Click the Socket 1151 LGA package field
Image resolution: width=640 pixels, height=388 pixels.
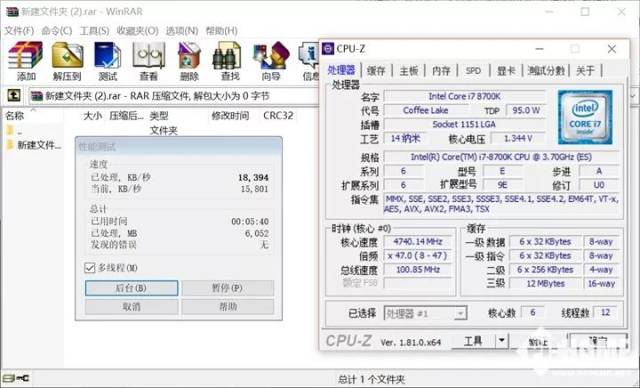click(x=464, y=124)
